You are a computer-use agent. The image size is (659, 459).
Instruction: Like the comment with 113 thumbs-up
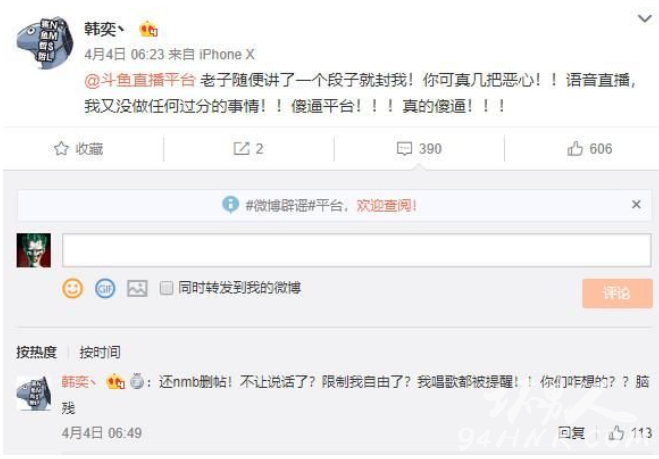(x=616, y=433)
